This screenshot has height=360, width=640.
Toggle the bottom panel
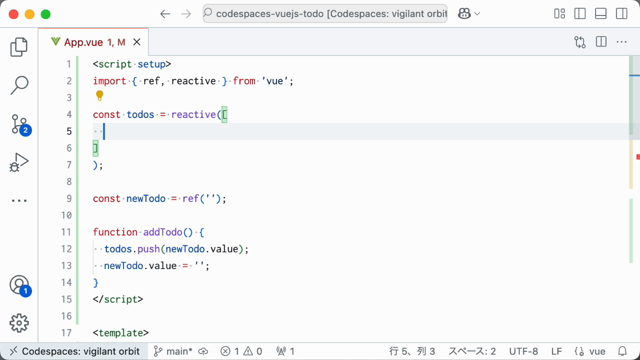pos(601,14)
